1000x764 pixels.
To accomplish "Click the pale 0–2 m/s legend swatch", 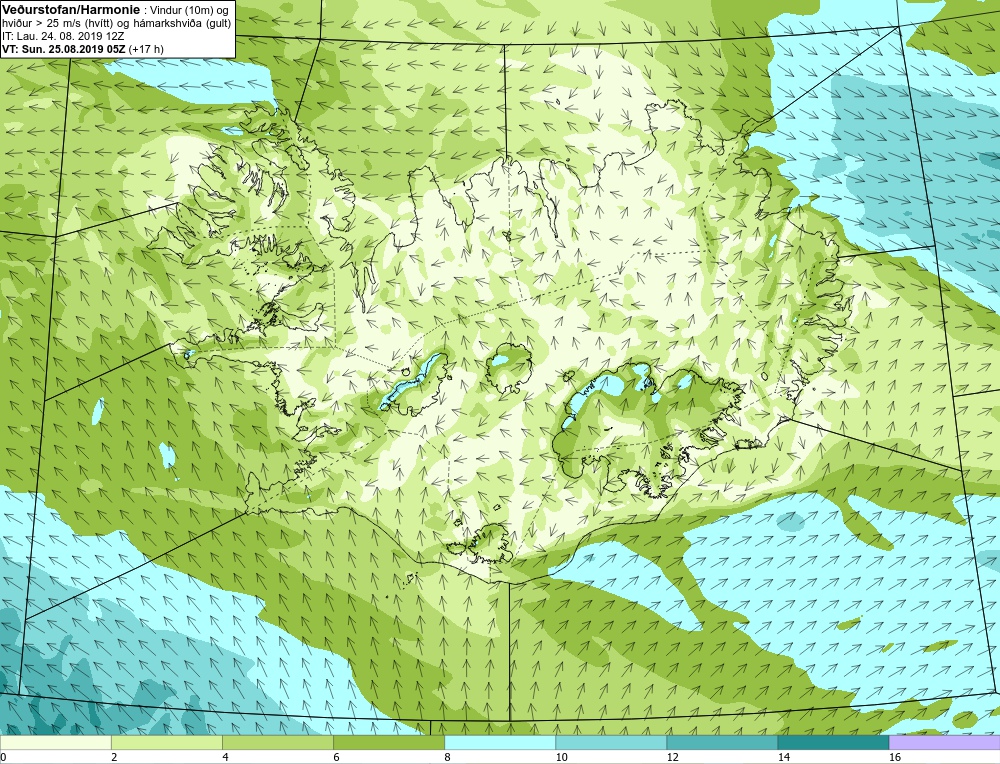I will tap(55, 742).
